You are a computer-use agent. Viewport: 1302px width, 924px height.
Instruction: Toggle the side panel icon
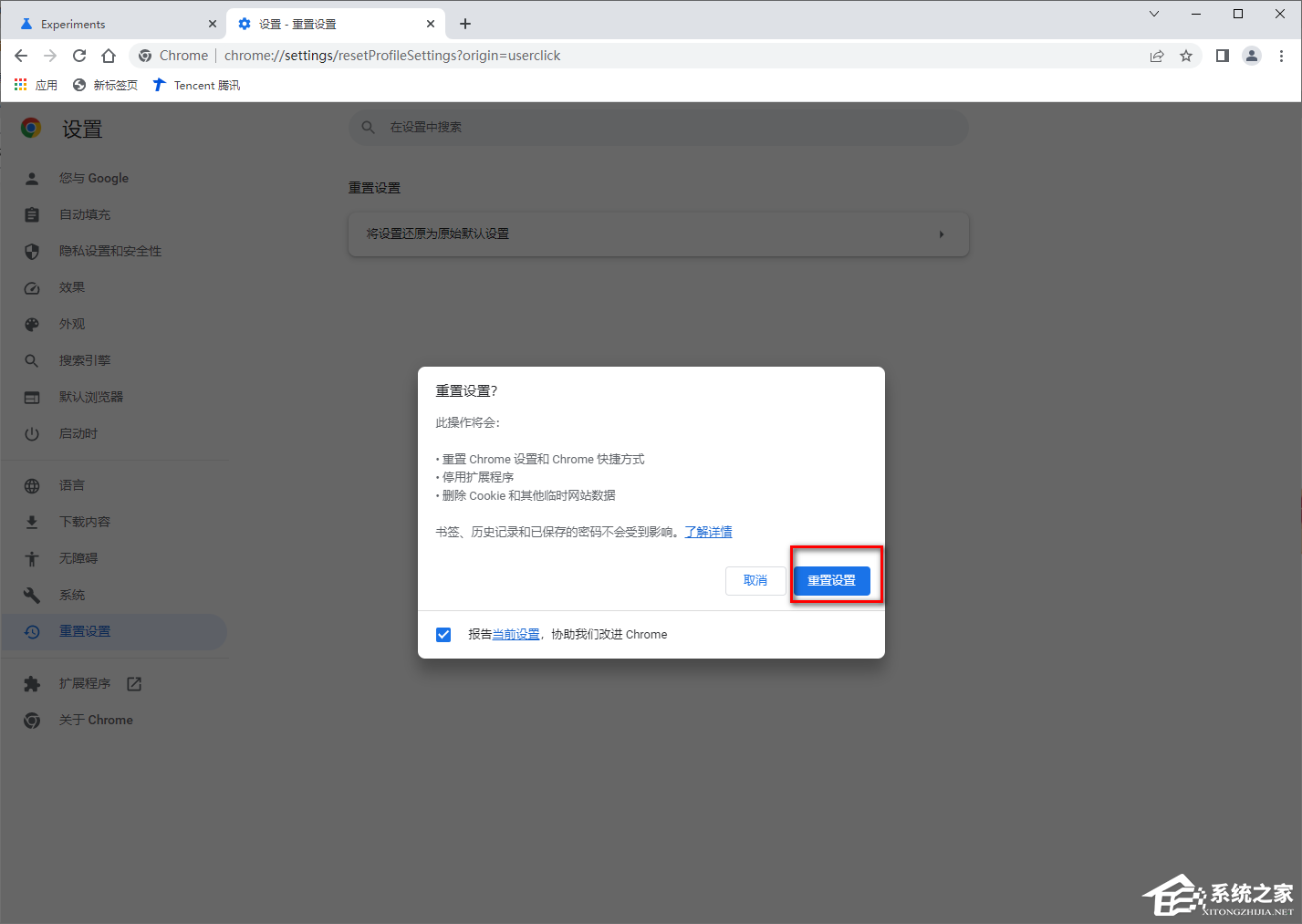coord(1223,56)
